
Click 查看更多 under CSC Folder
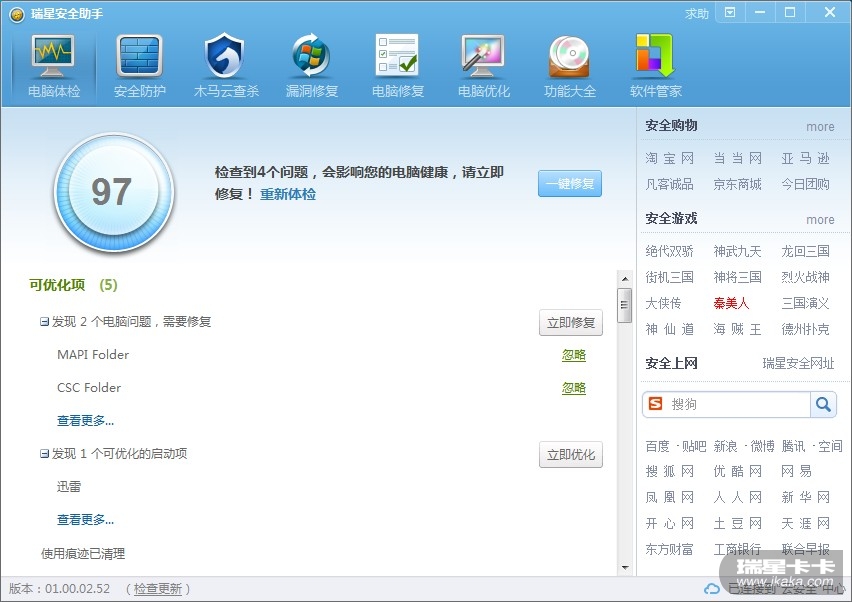[85, 421]
